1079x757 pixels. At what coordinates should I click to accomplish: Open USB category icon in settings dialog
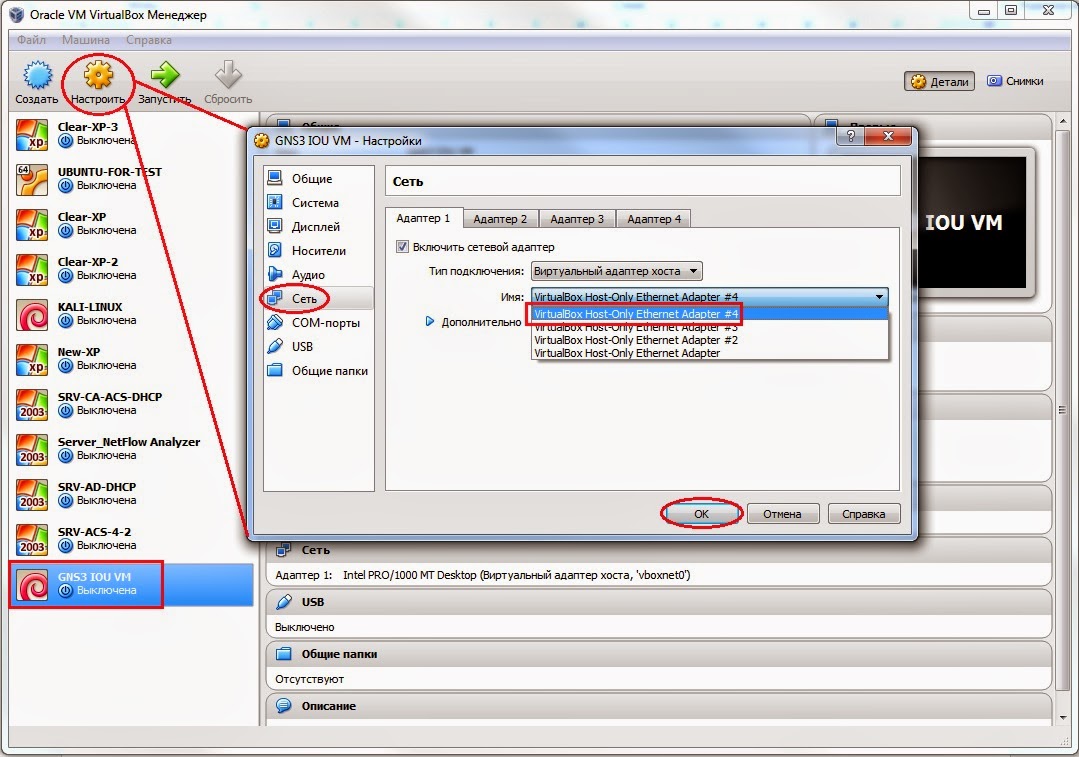click(x=275, y=346)
